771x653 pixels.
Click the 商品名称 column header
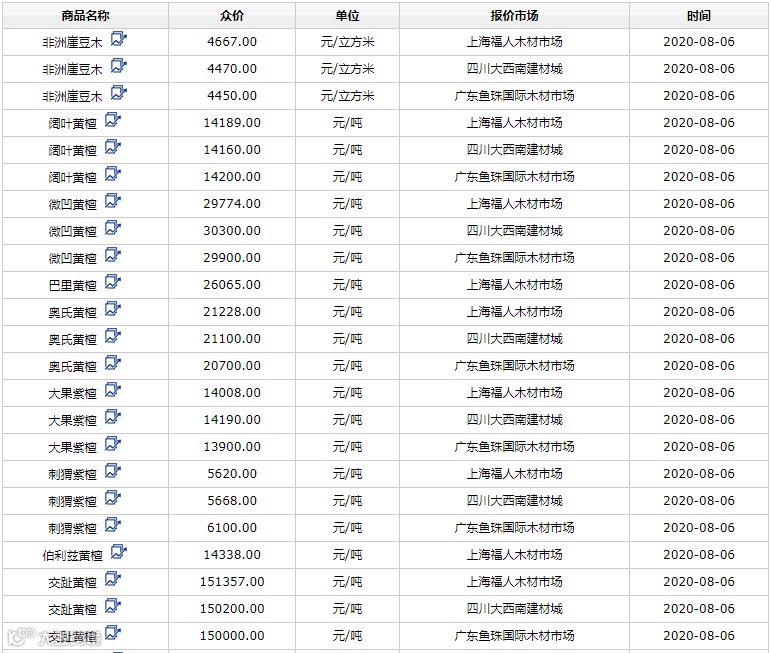click(x=85, y=16)
